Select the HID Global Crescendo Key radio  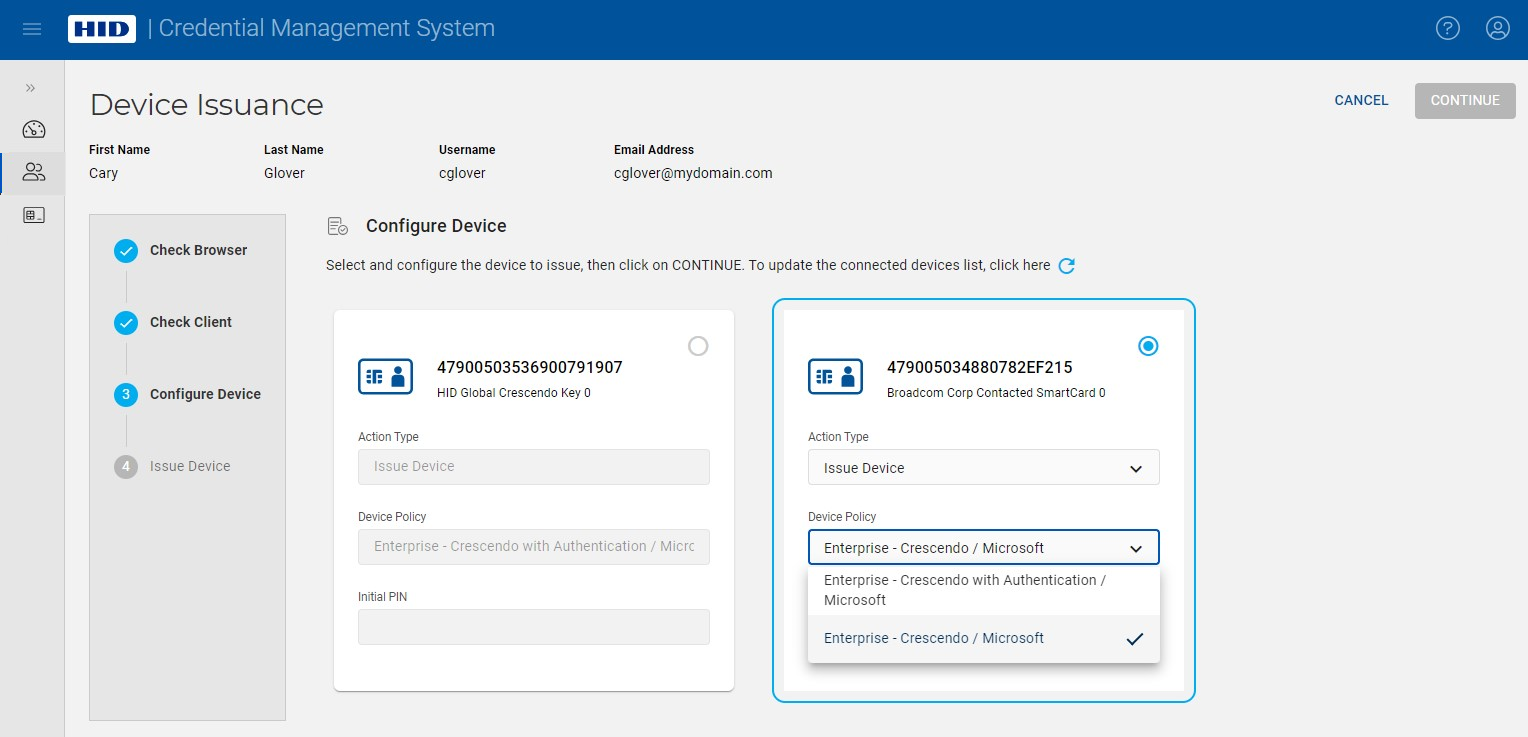pos(698,346)
